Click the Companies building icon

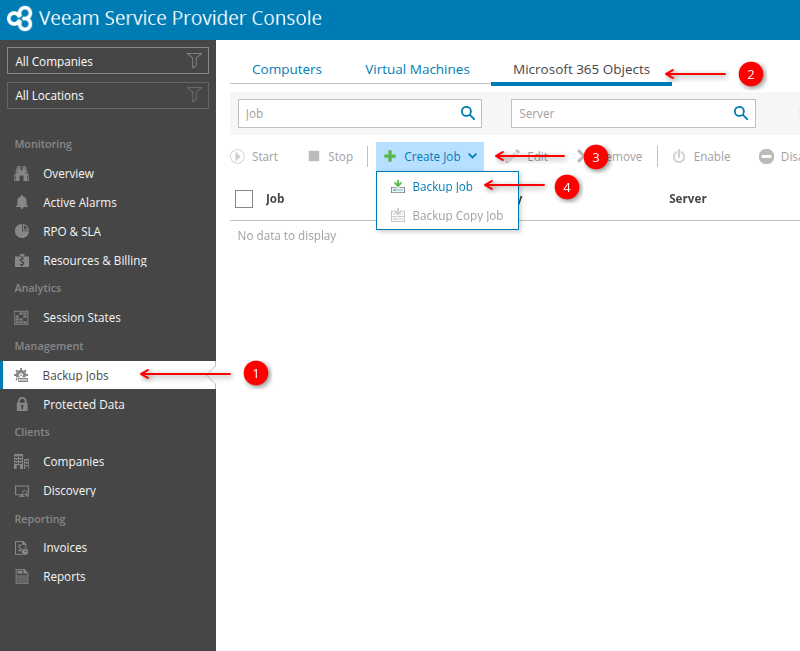pyautogui.click(x=22, y=462)
